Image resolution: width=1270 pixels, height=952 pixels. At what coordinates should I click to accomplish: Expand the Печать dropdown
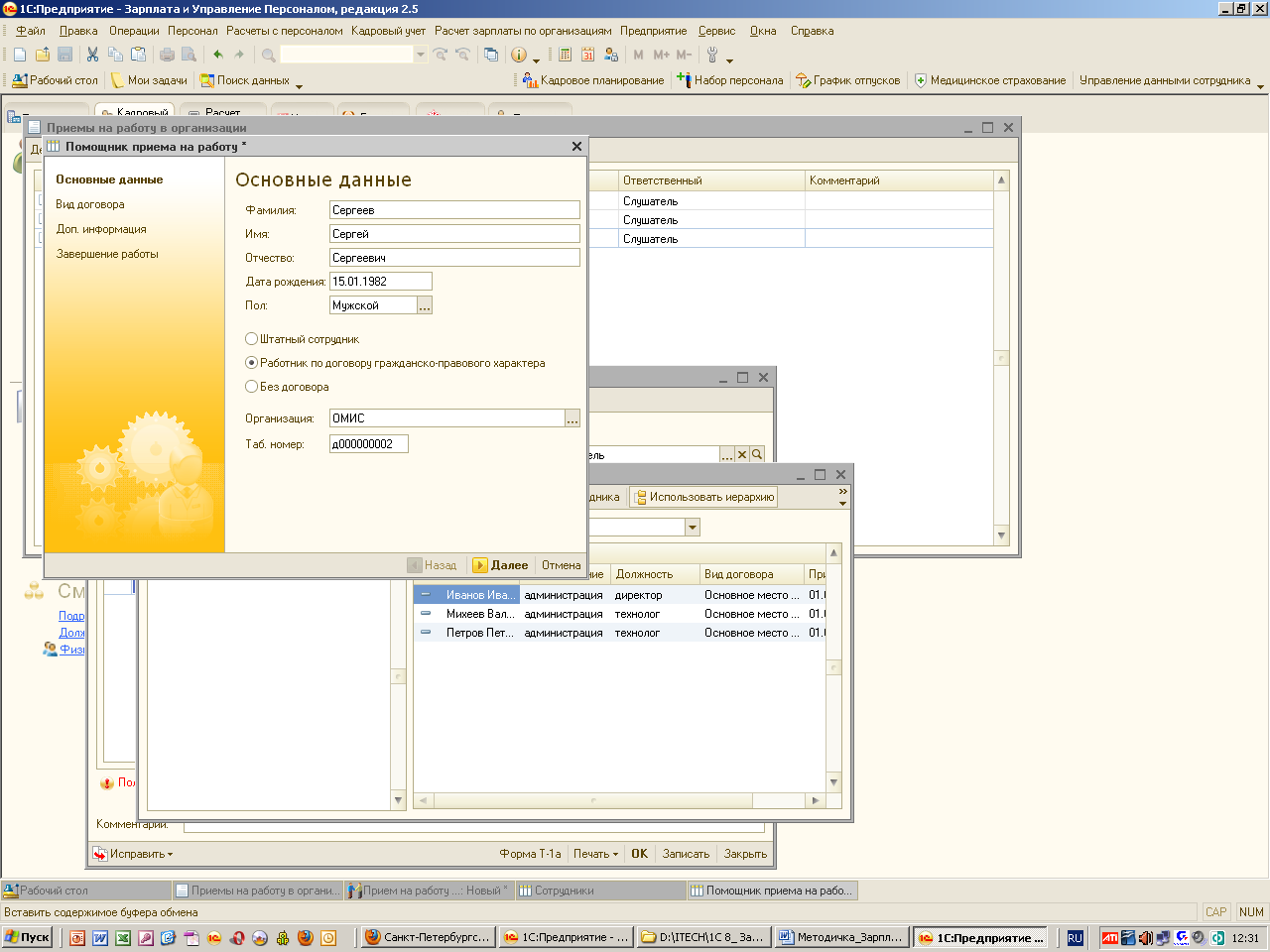(595, 854)
